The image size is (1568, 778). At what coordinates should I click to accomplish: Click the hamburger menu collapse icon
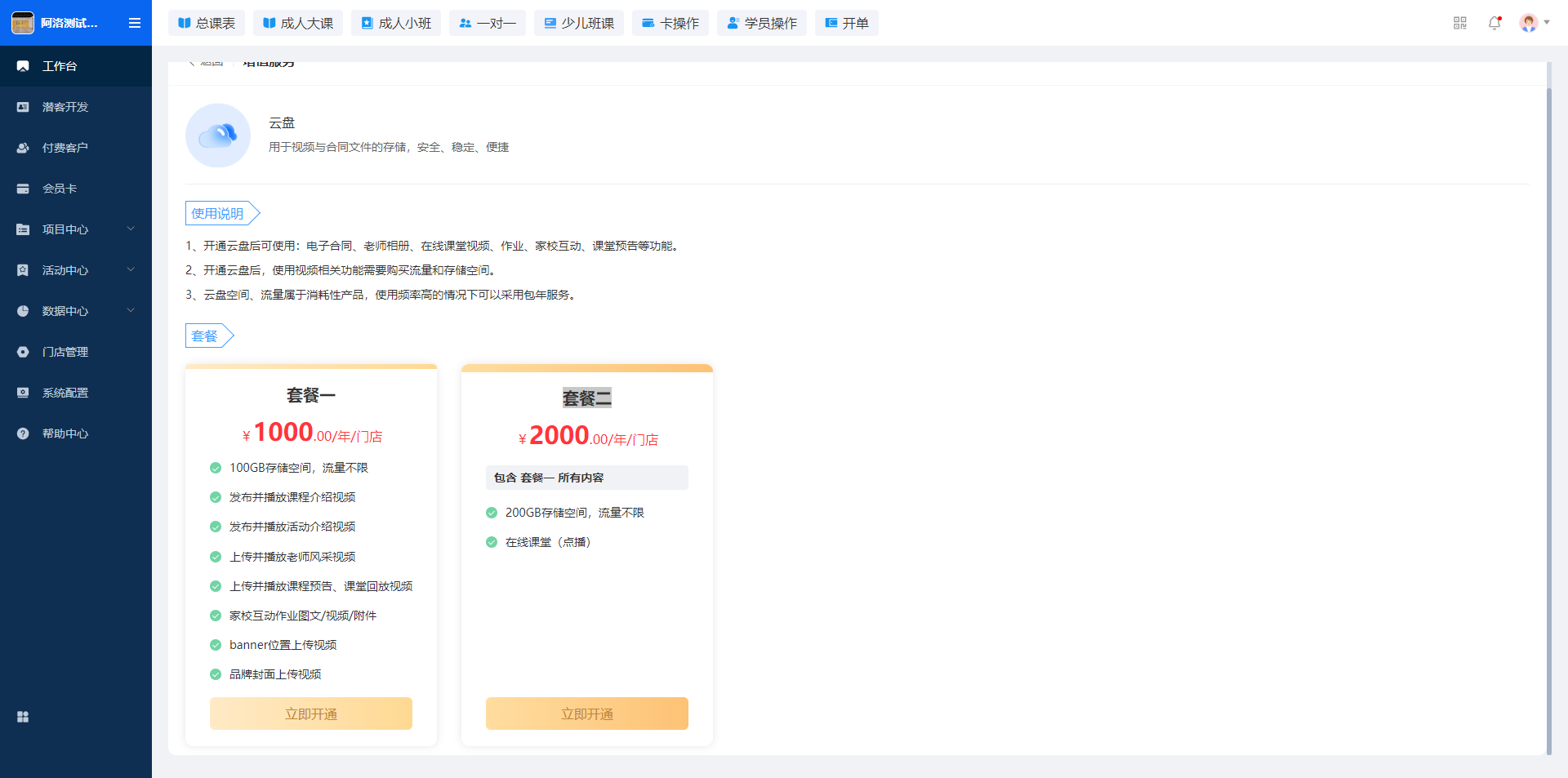(135, 23)
